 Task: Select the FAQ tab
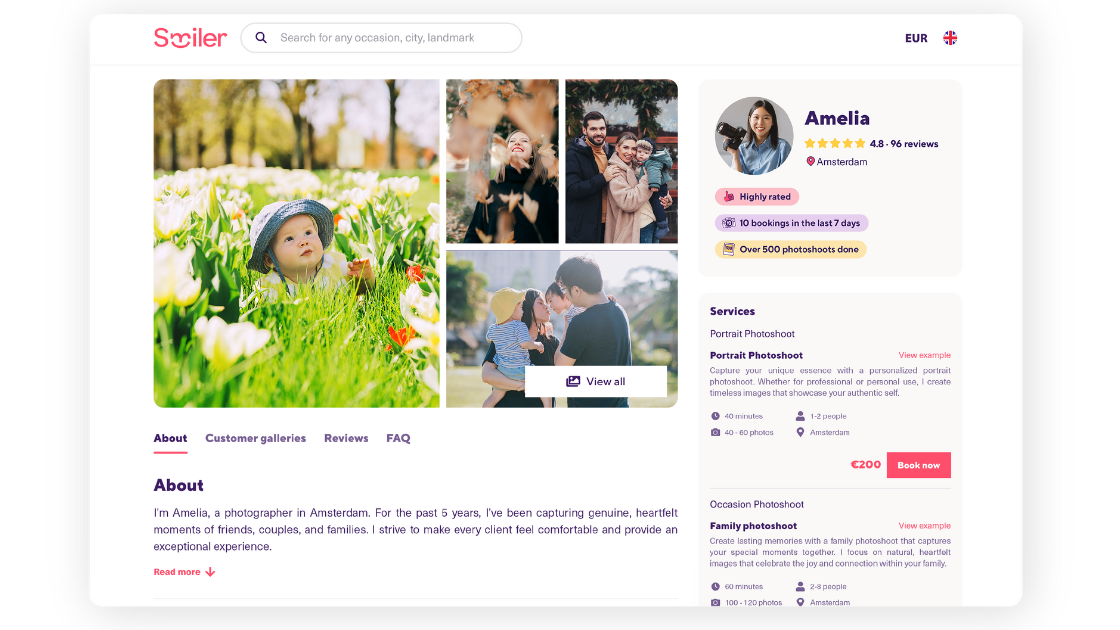tap(399, 438)
